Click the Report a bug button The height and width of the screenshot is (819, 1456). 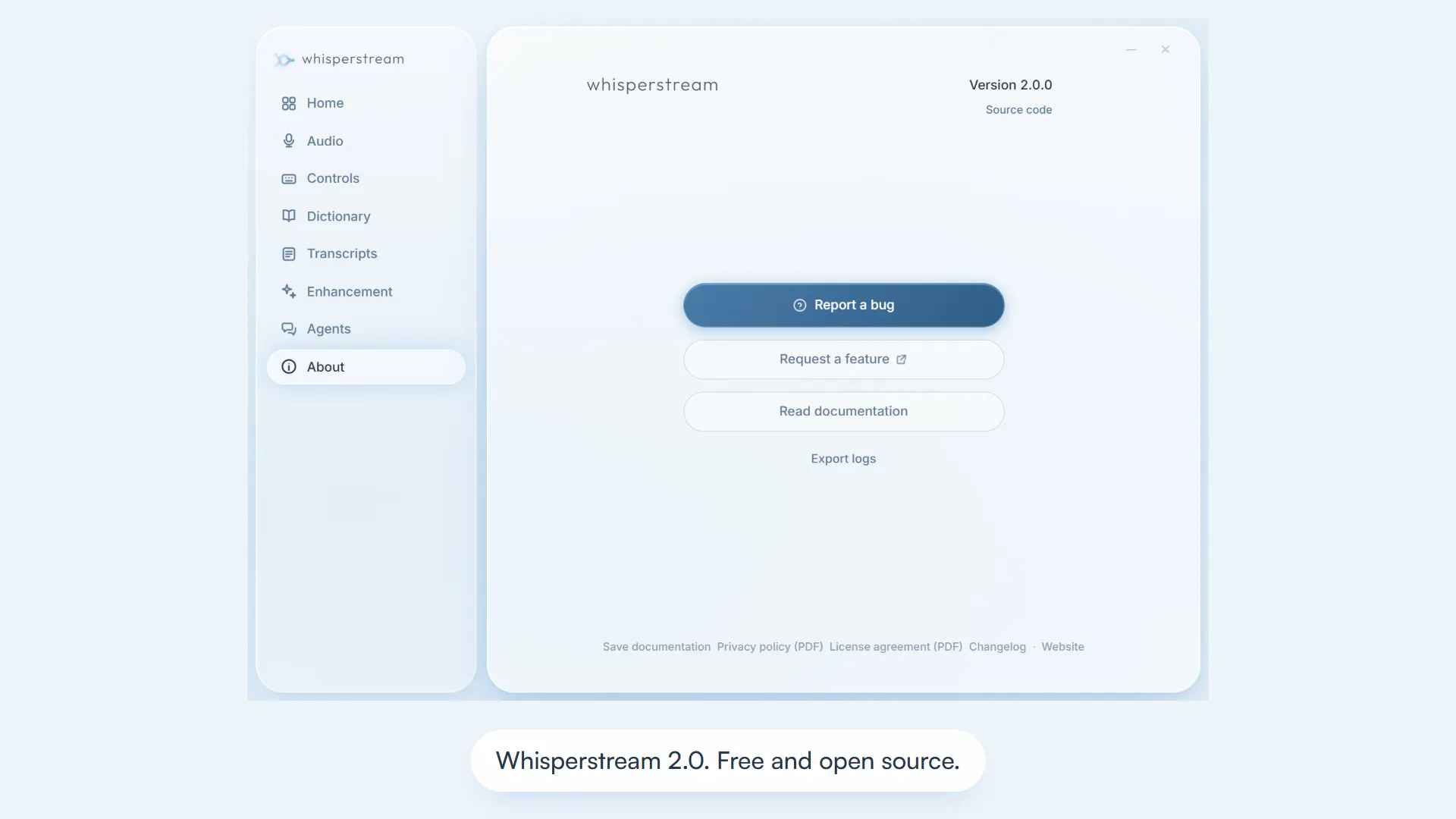tap(843, 305)
